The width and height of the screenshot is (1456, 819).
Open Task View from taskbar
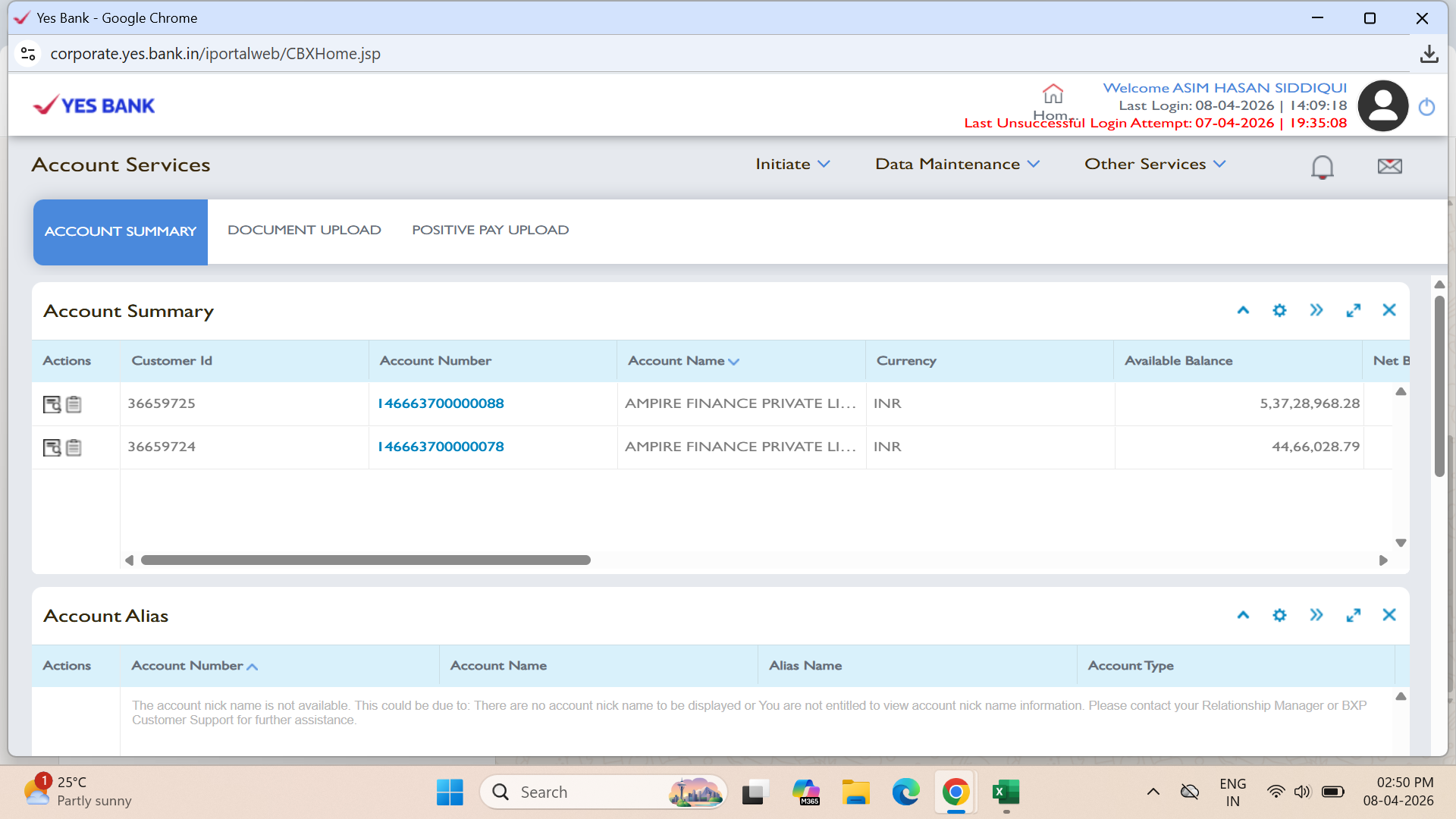coord(755,792)
